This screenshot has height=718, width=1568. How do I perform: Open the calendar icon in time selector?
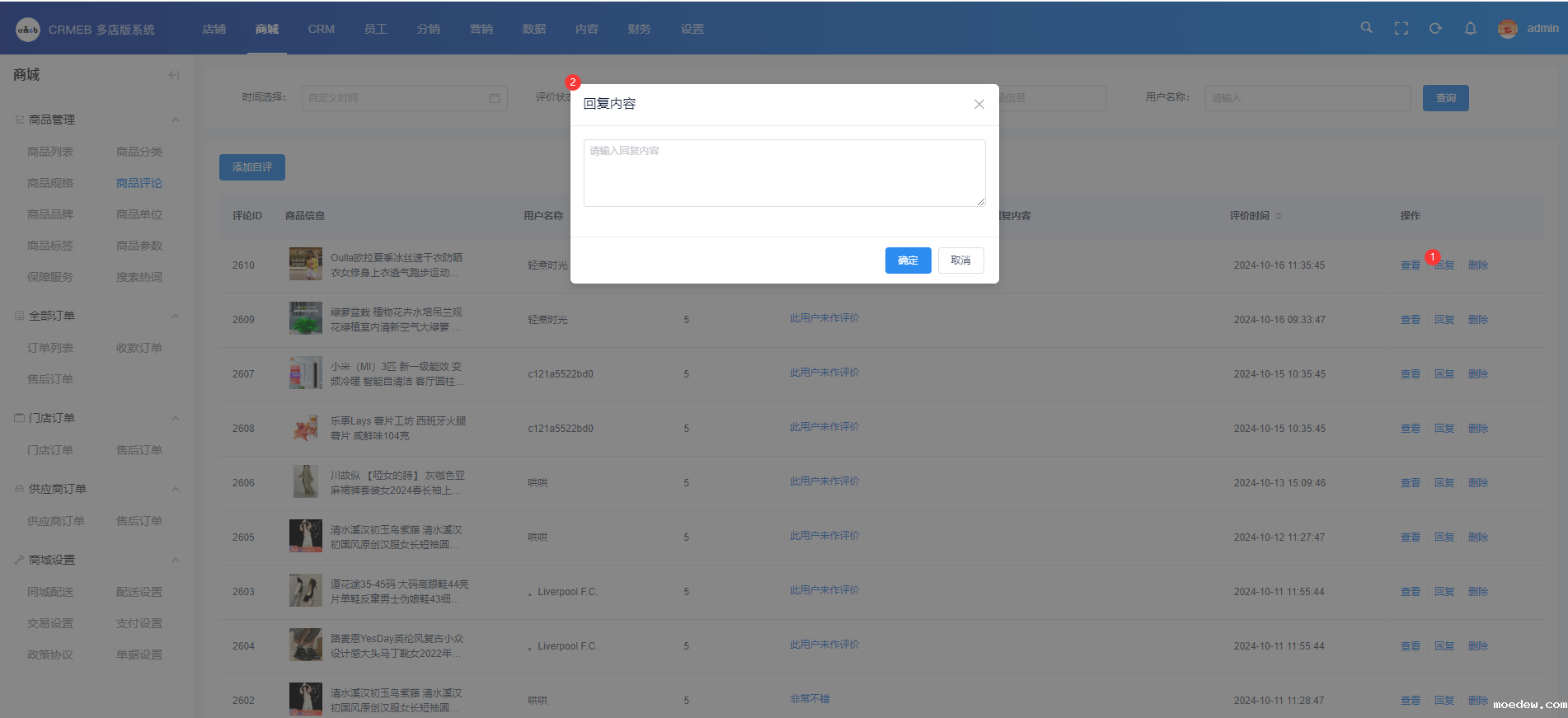click(x=494, y=98)
